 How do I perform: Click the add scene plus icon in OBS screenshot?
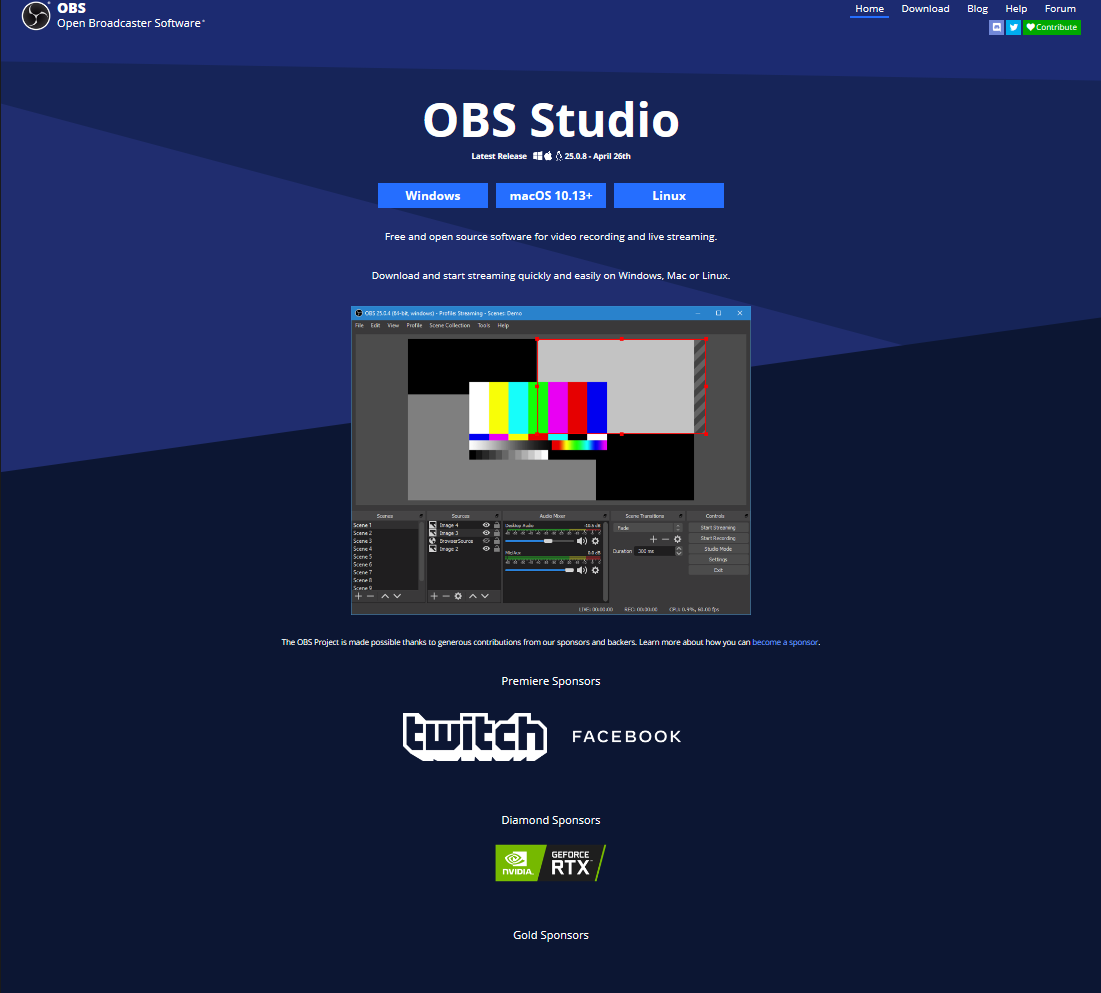[358, 596]
